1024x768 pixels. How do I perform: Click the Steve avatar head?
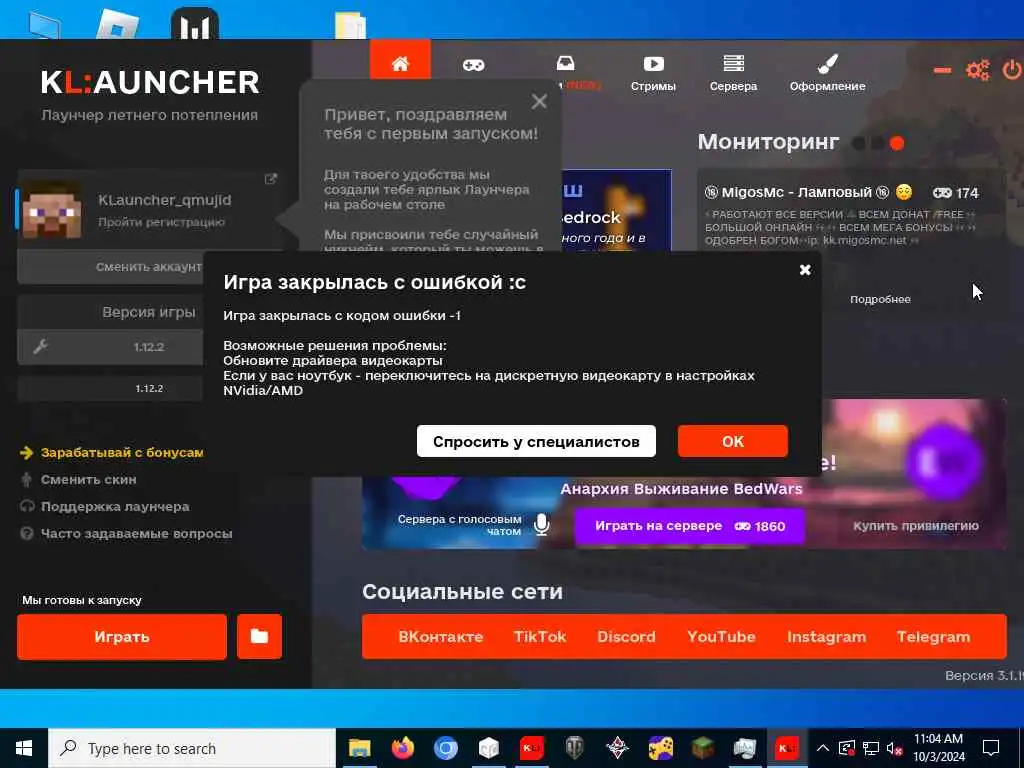click(x=52, y=209)
